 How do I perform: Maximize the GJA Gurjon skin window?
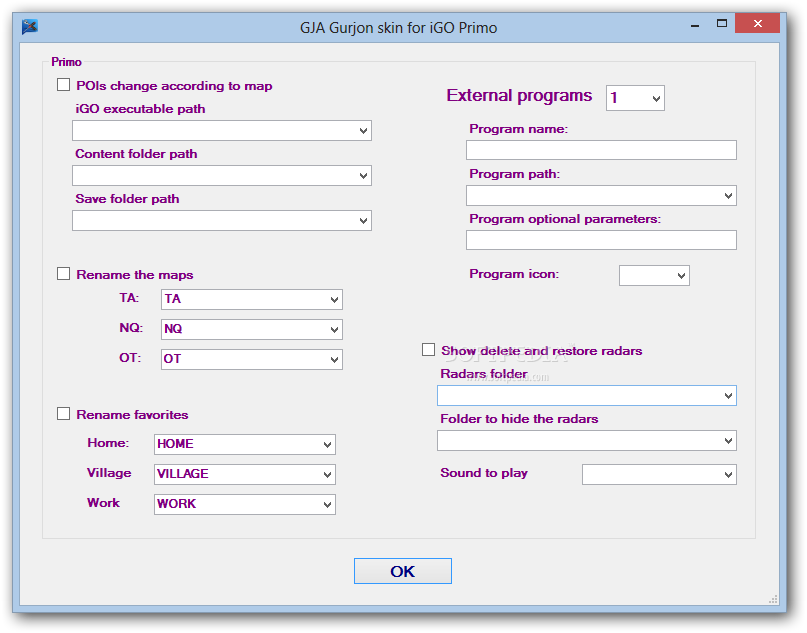pos(722,24)
